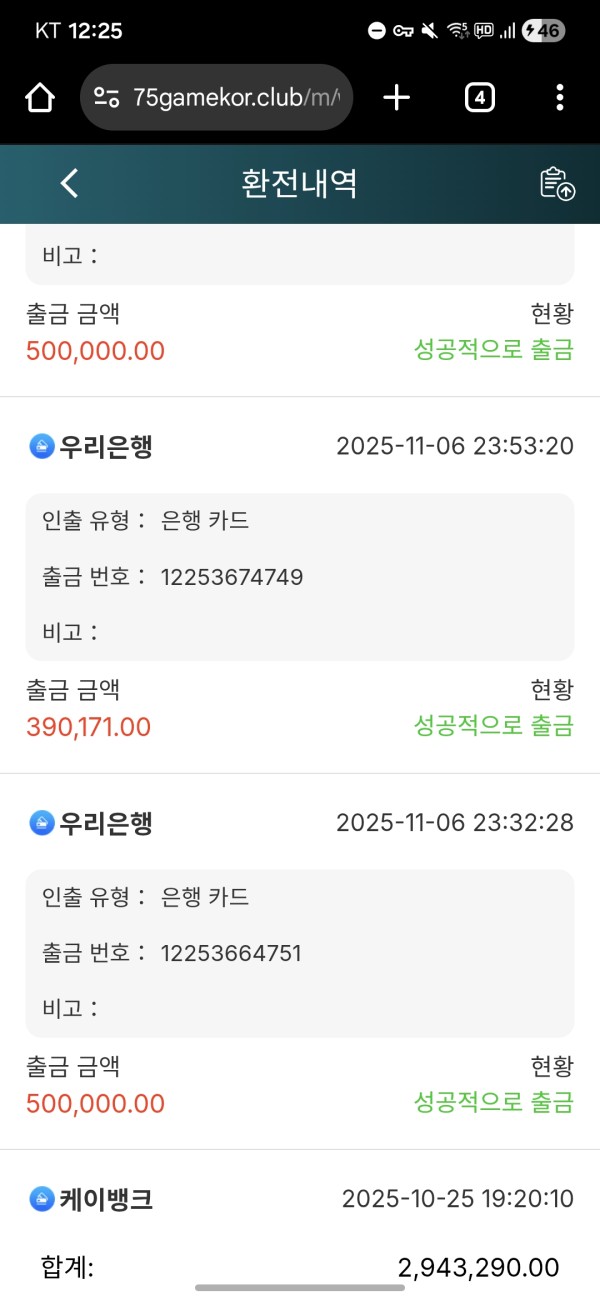
Task: Open a new browser tab with plus
Action: click(397, 97)
